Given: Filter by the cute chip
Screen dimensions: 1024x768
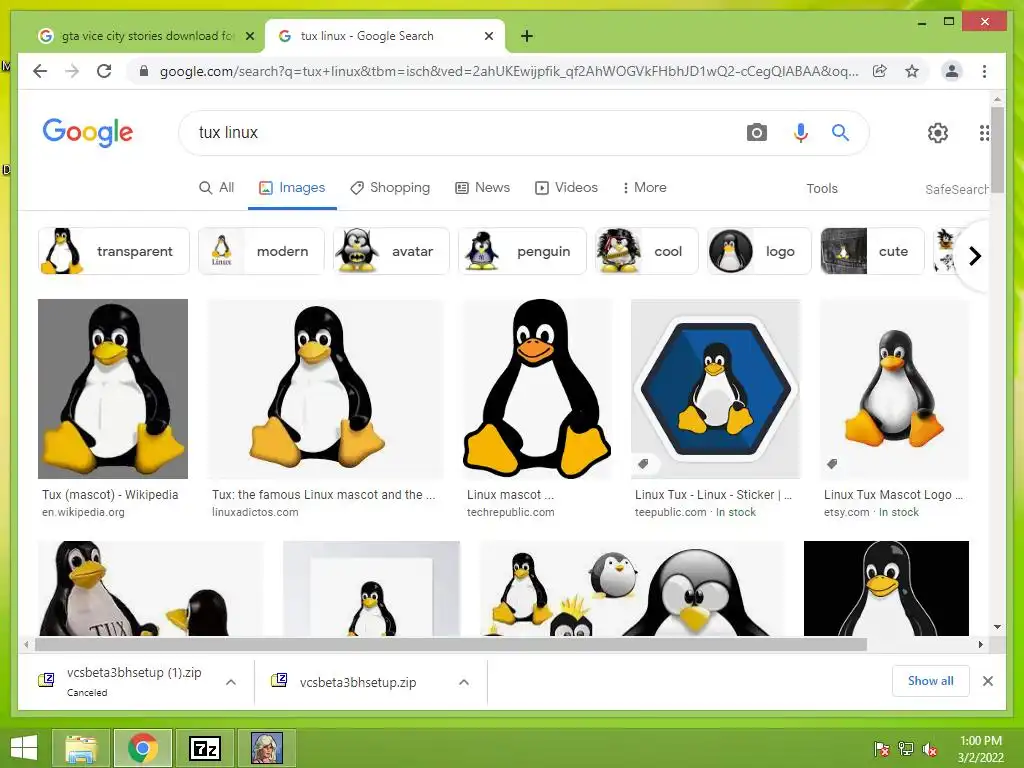Looking at the screenshot, I should pyautogui.click(x=872, y=251).
